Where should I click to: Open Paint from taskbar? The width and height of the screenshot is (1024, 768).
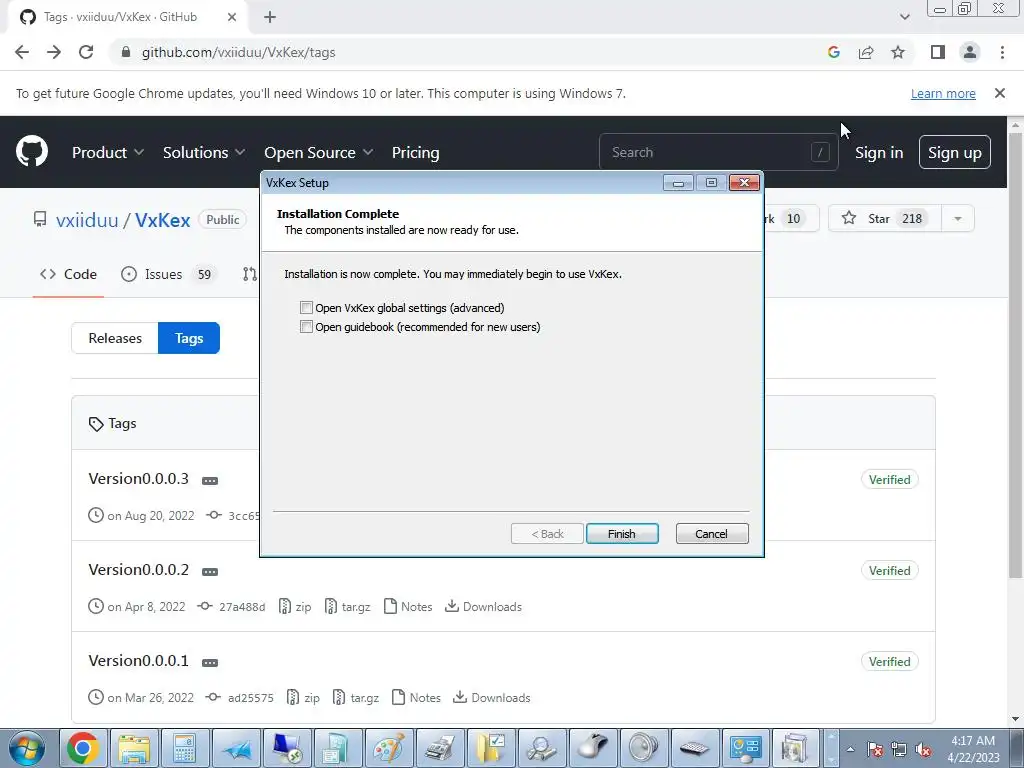coord(389,748)
